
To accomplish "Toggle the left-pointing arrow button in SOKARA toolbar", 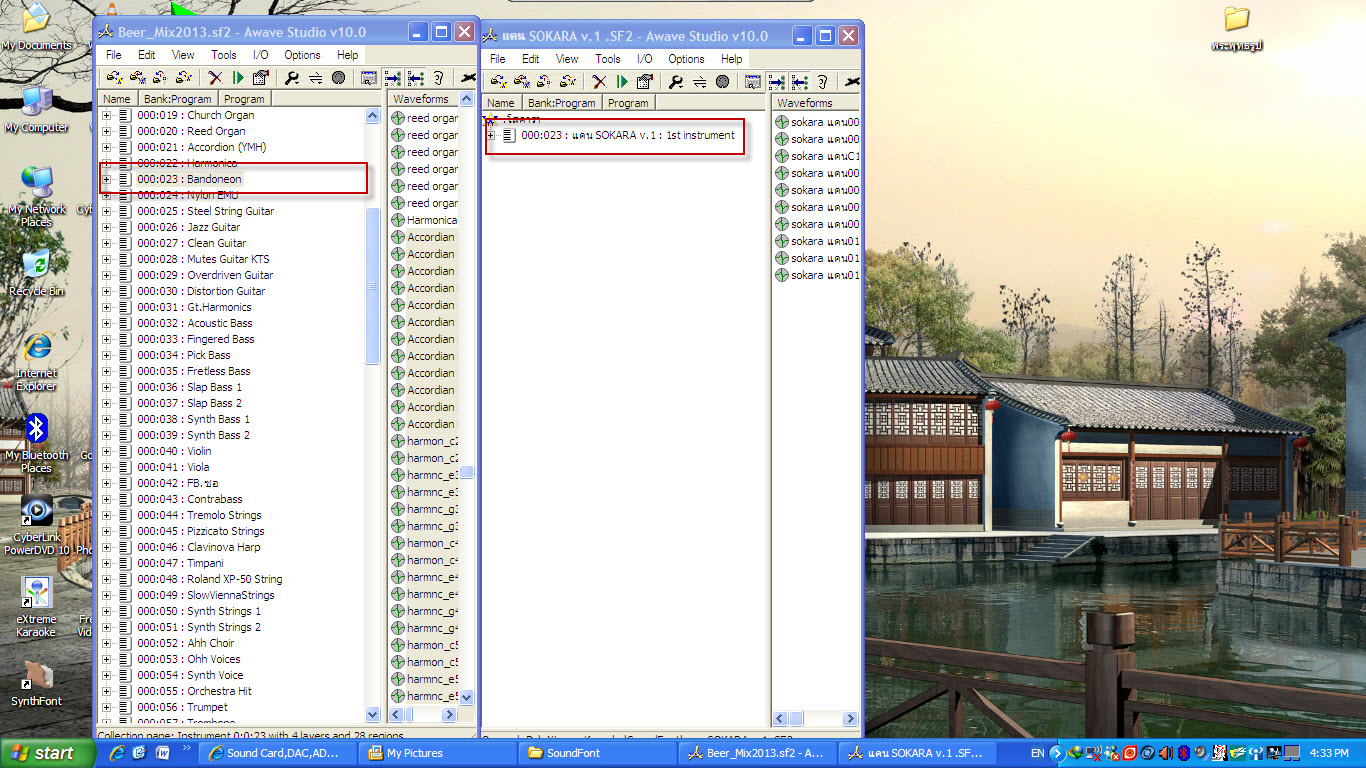I will click(799, 81).
